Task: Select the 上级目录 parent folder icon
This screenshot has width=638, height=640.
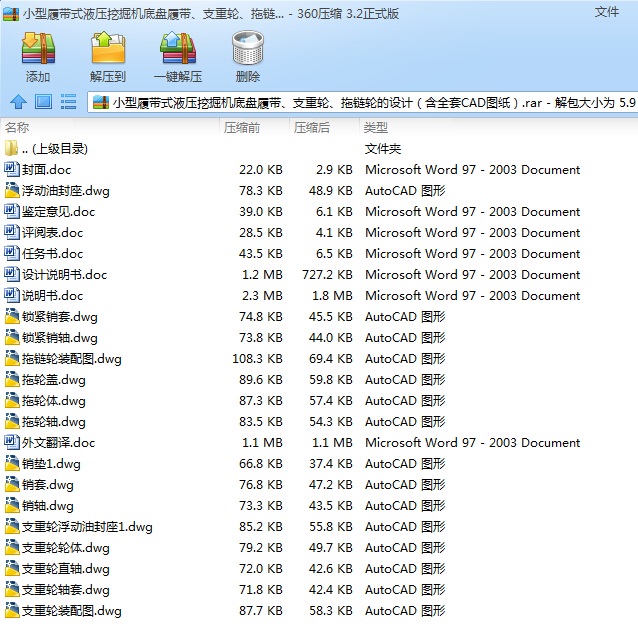Action: [x=11, y=148]
